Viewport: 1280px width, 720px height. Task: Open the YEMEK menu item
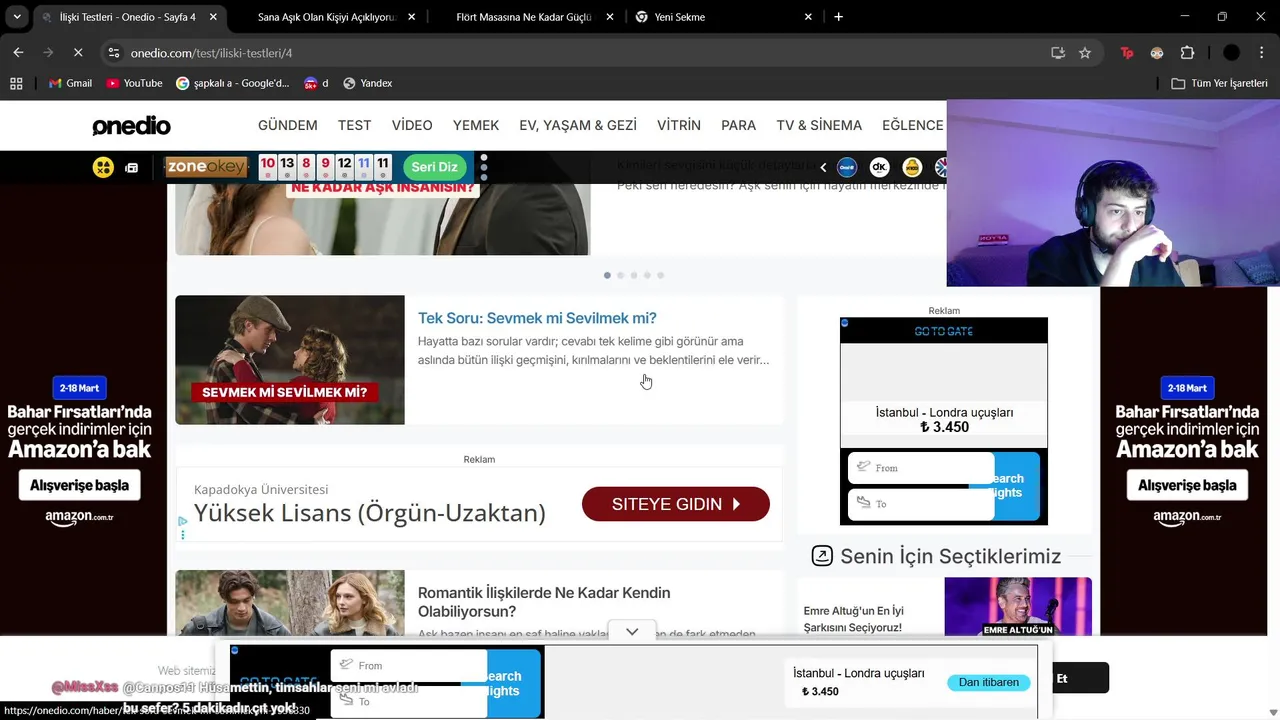click(x=476, y=125)
